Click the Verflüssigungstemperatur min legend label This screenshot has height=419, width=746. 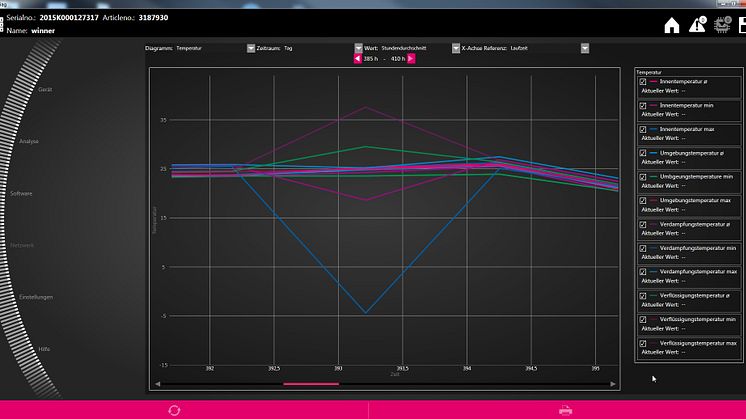coord(697,320)
